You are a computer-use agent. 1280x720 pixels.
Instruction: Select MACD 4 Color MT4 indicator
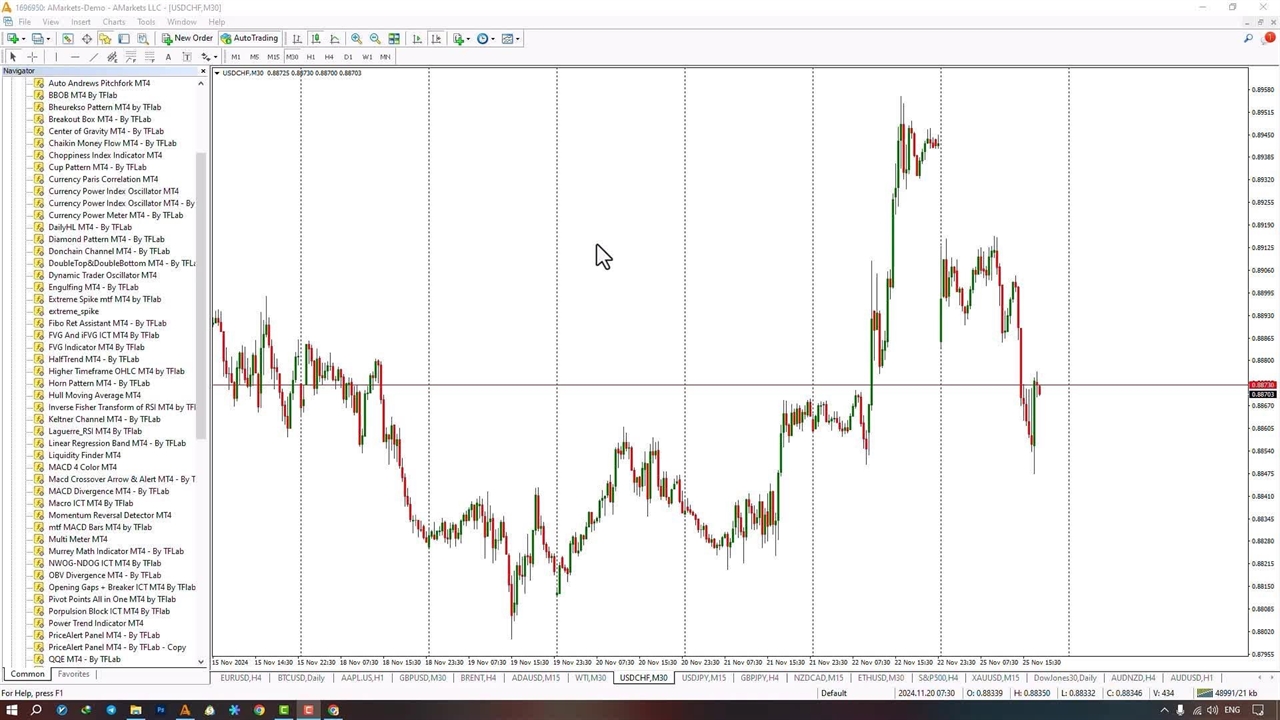[82, 467]
